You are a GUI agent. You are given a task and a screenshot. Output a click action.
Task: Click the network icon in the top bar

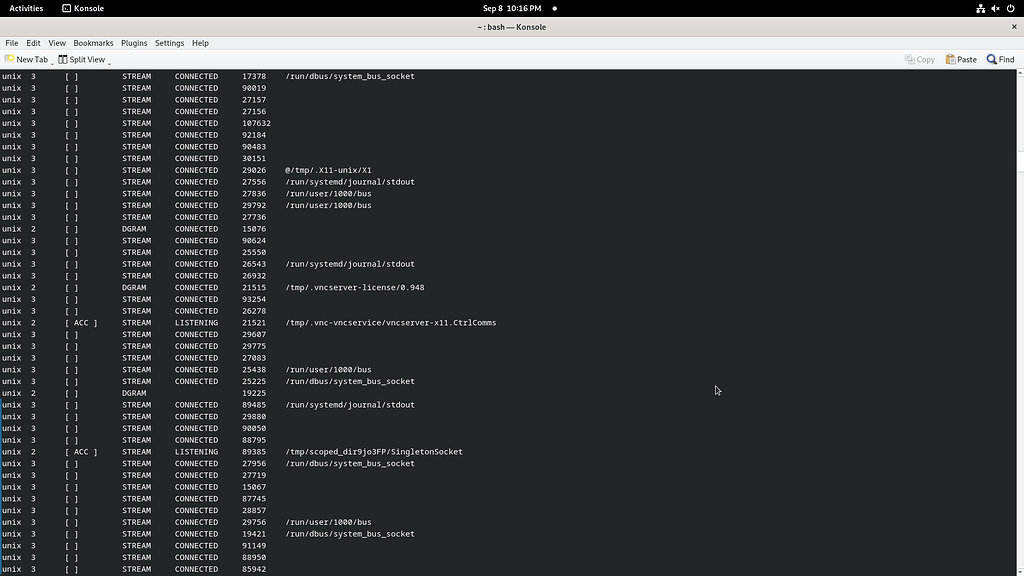pyautogui.click(x=980, y=8)
